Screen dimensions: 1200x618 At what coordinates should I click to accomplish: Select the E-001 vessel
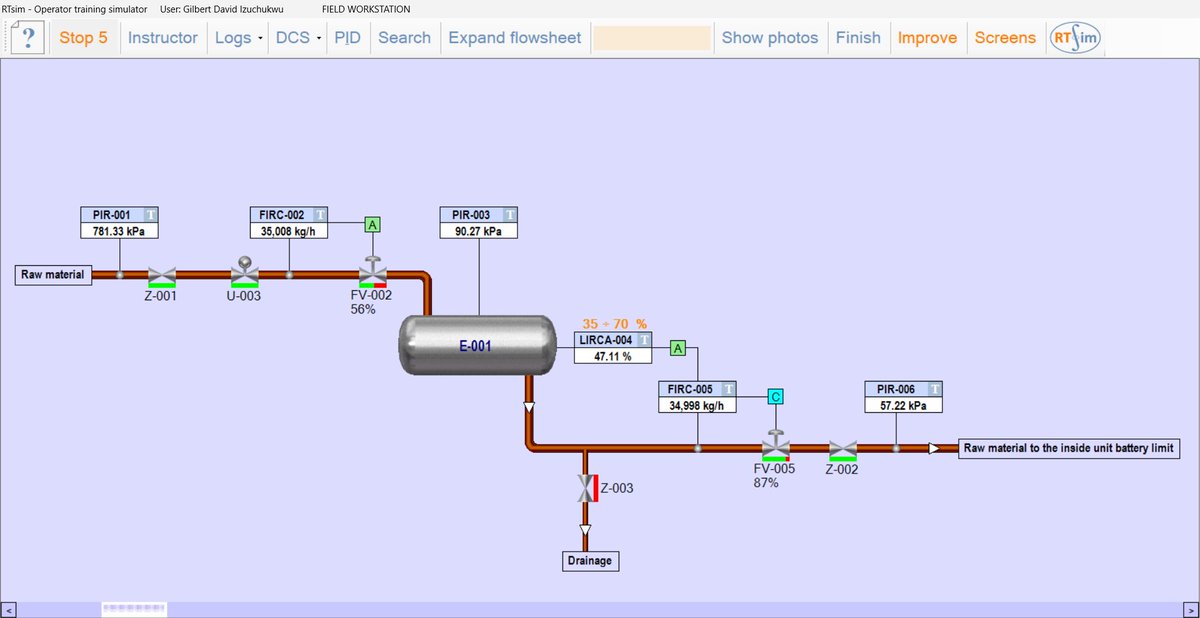pos(477,346)
